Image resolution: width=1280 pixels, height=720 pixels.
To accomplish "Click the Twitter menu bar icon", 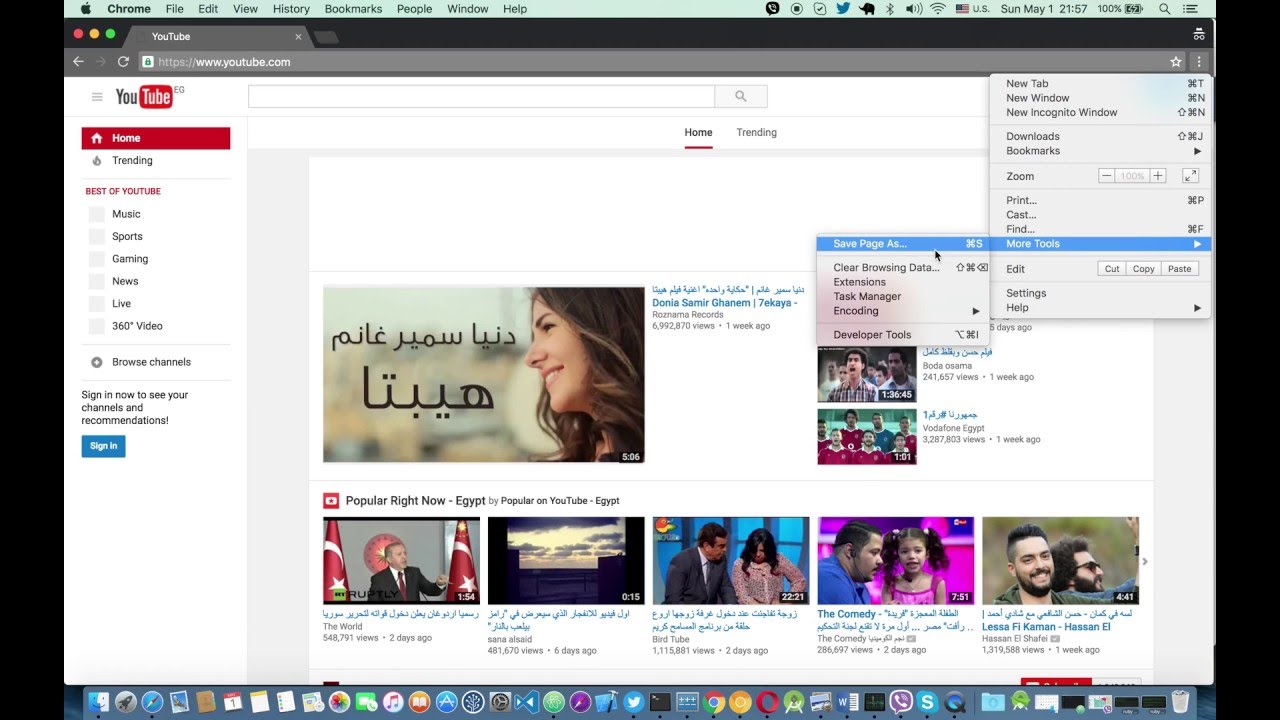I will [x=843, y=9].
